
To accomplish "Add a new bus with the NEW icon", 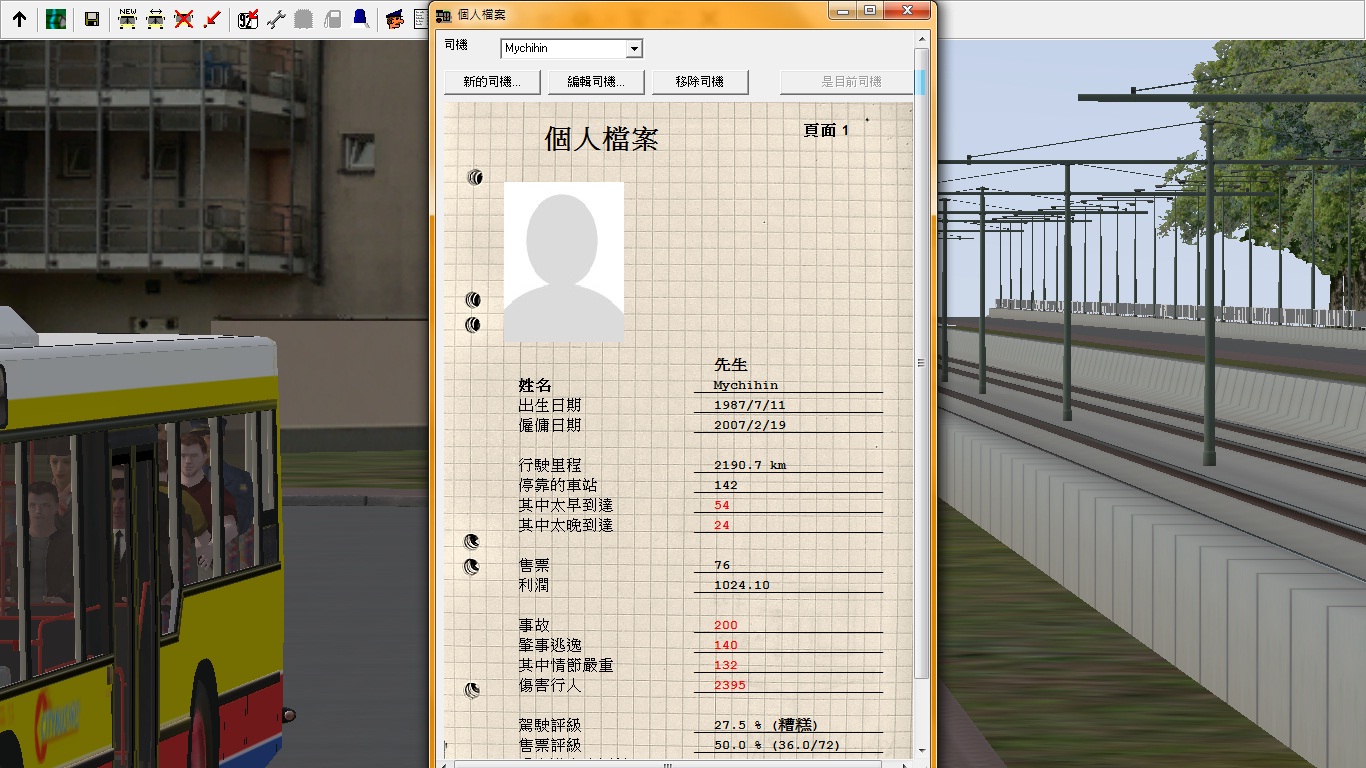I will click(128, 19).
